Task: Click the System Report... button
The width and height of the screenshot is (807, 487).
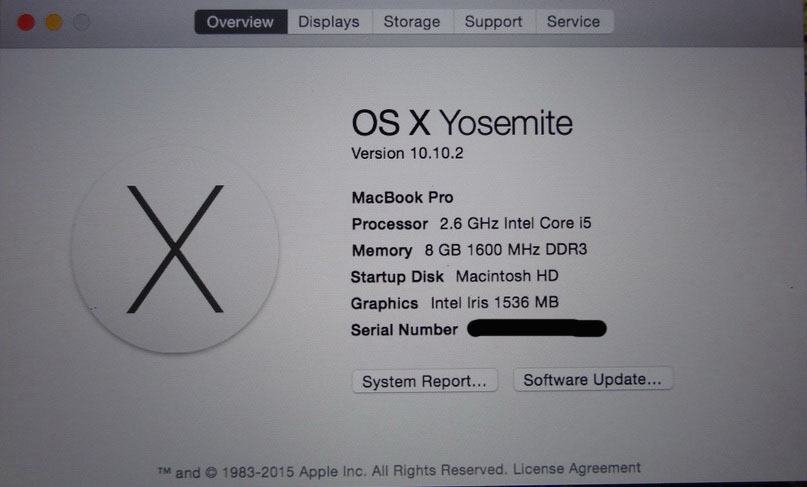Action: 425,381
